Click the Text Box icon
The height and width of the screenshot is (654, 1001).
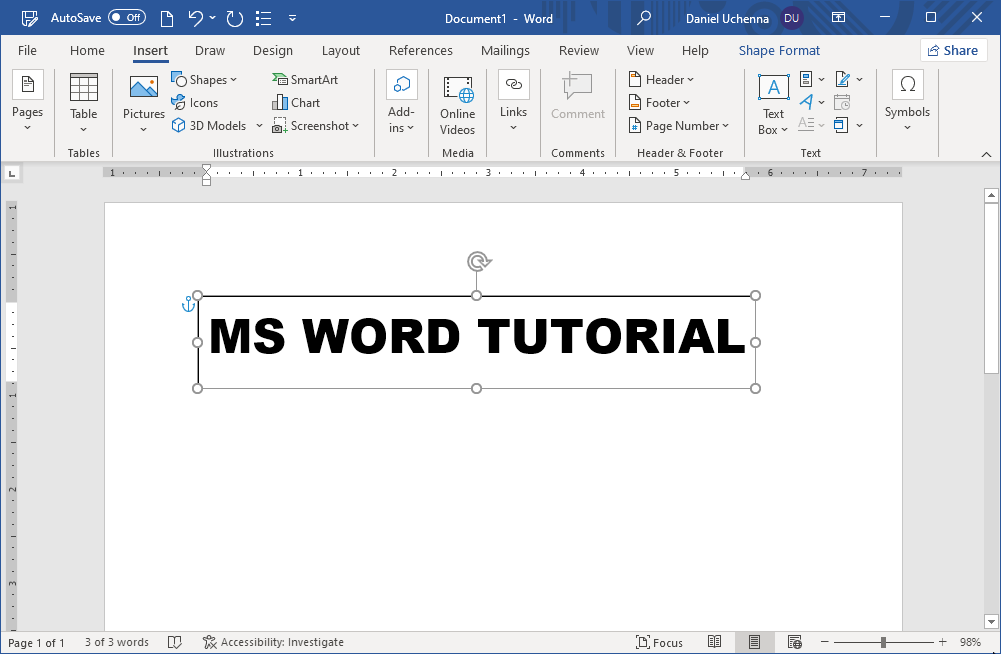773,88
